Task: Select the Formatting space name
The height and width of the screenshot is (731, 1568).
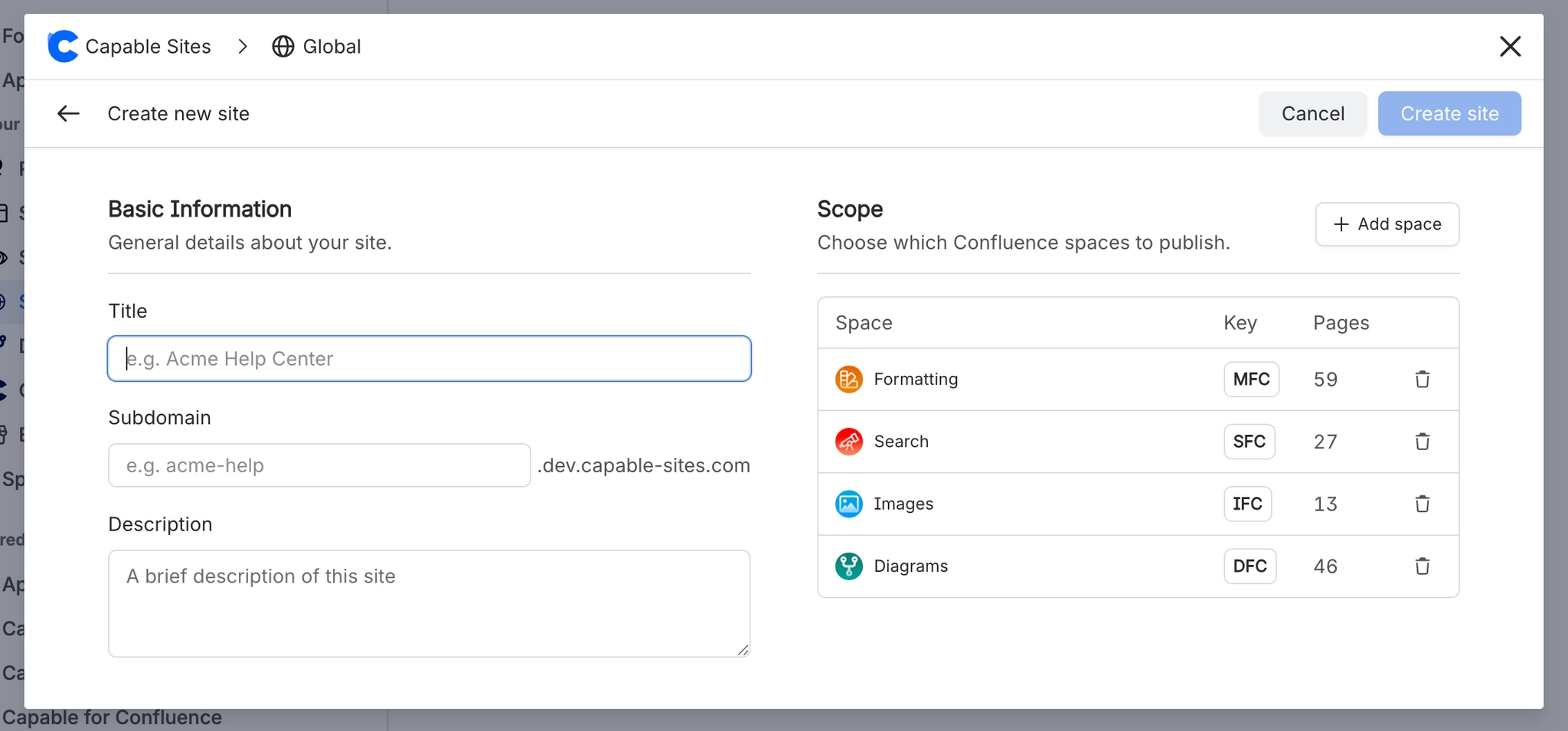Action: (x=916, y=380)
